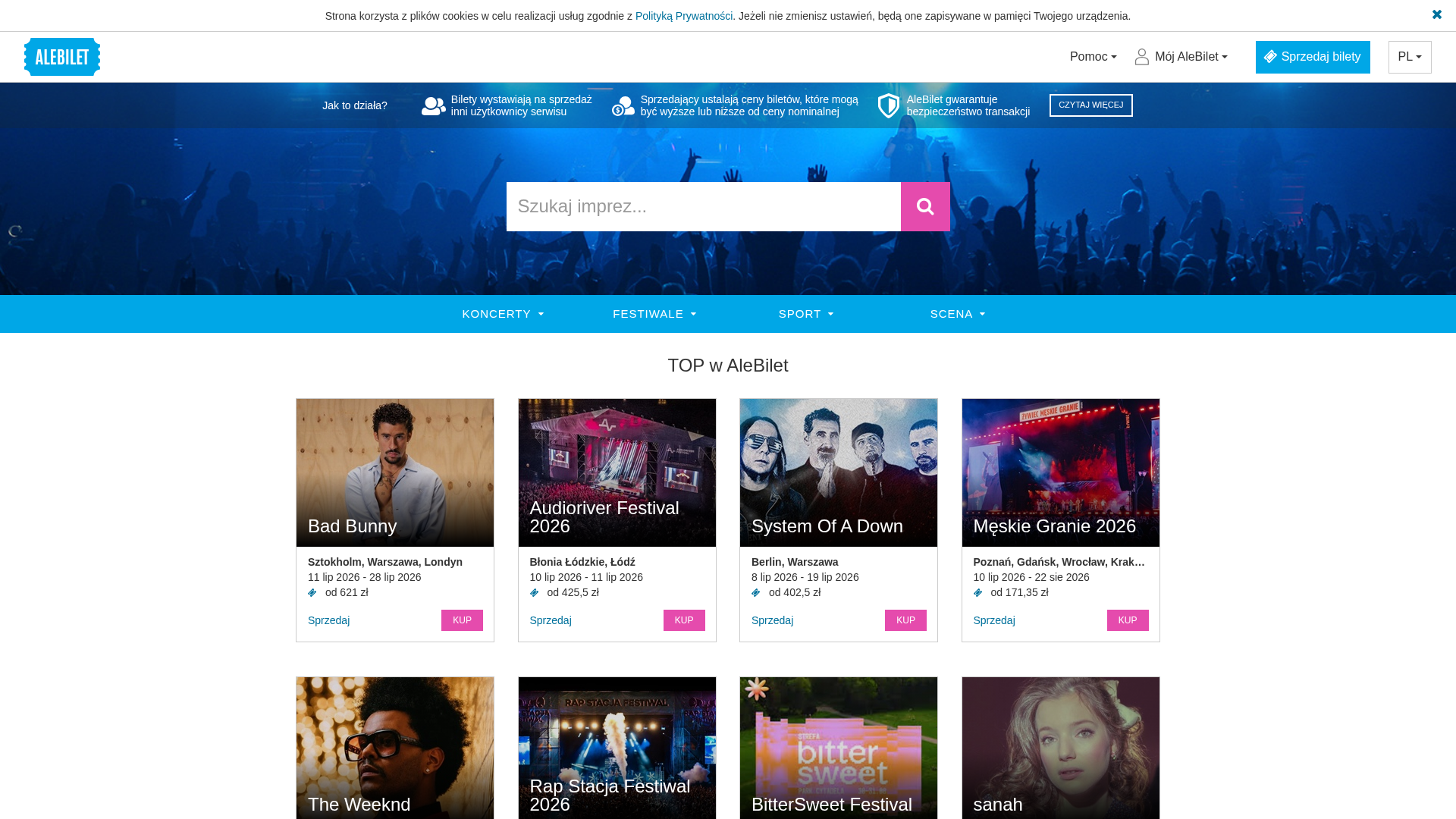Close the cookie notice banner
Screen dimensions: 1456x819
(x=1436, y=15)
